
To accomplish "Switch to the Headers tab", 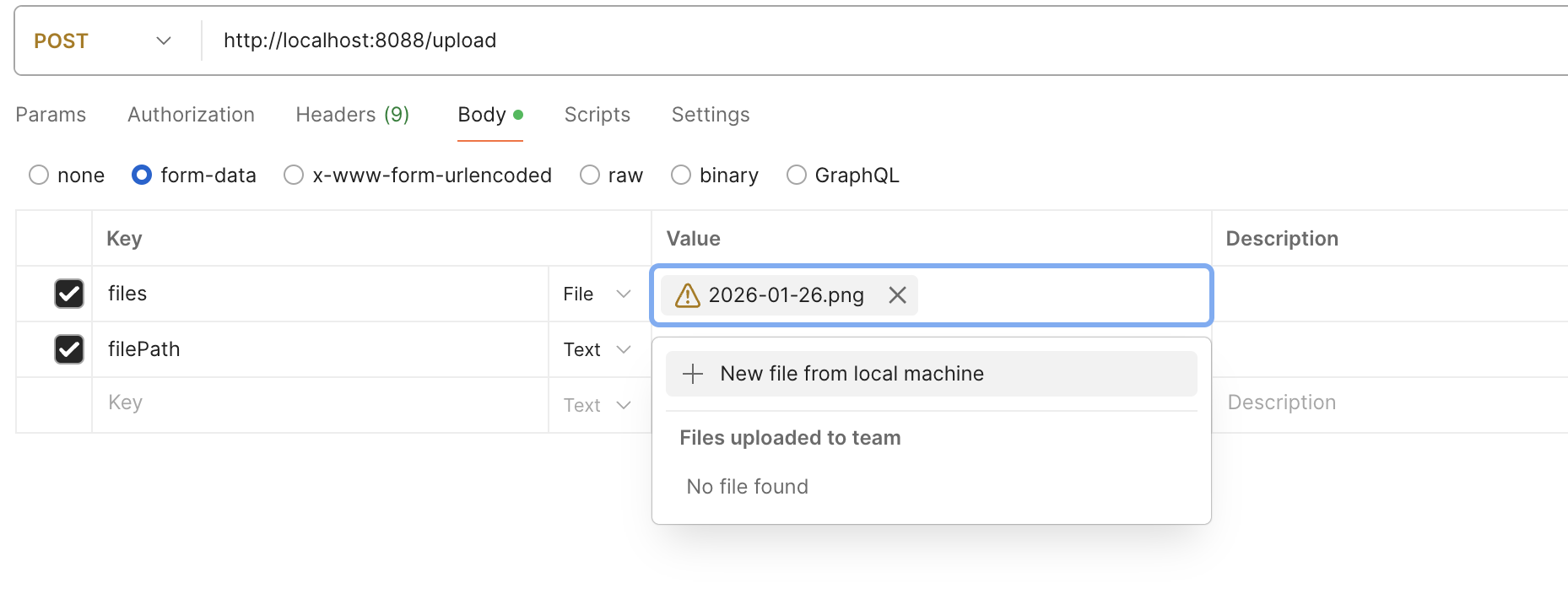I will (x=352, y=115).
